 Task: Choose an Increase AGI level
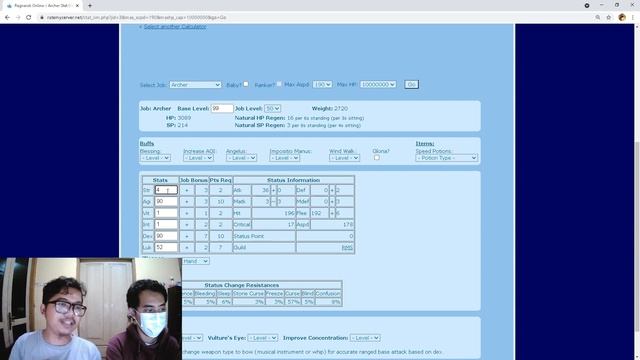pos(198,158)
